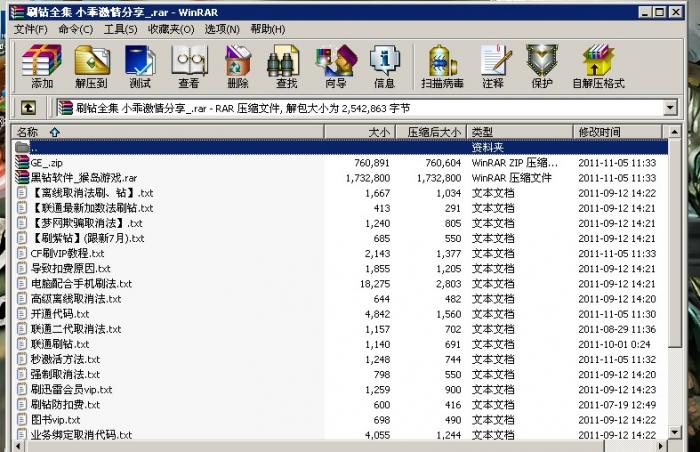Click the WinRAR ZIP 压缩 type cell
The image size is (700, 452).
(x=514, y=163)
